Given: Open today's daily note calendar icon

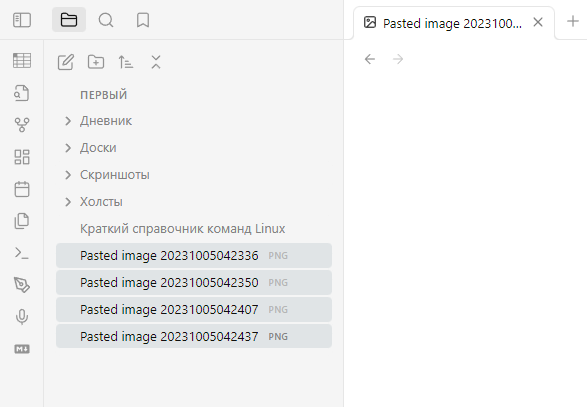Looking at the screenshot, I should point(22,189).
